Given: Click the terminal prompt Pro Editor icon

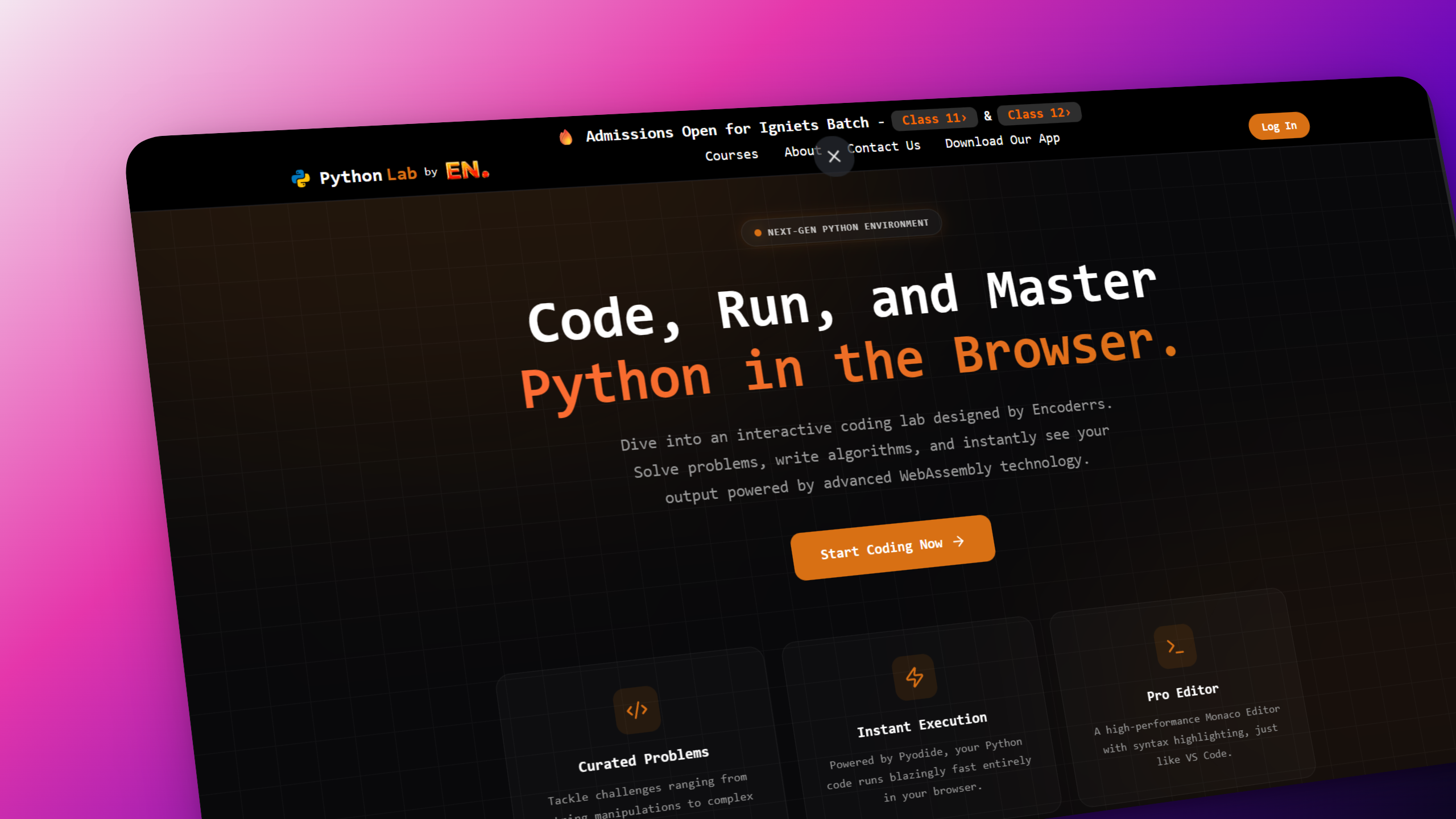Looking at the screenshot, I should 1175,647.
